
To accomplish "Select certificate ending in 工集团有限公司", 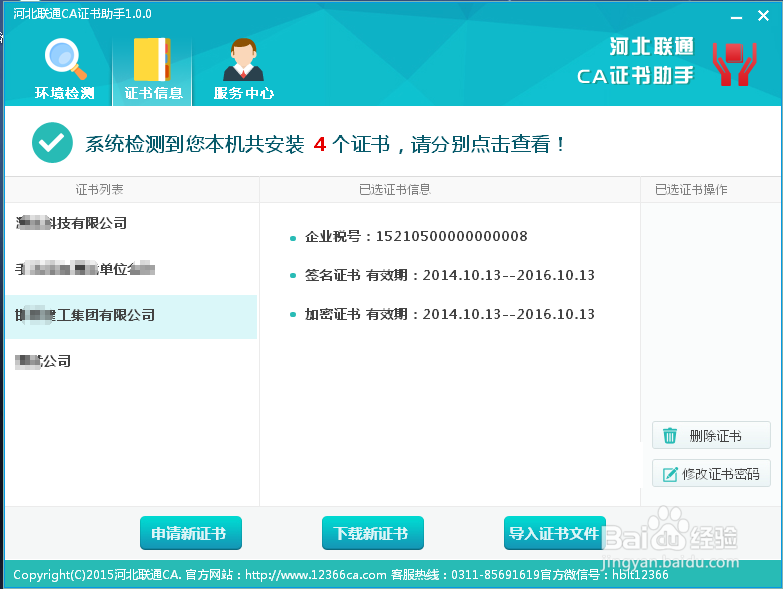I will (x=131, y=315).
